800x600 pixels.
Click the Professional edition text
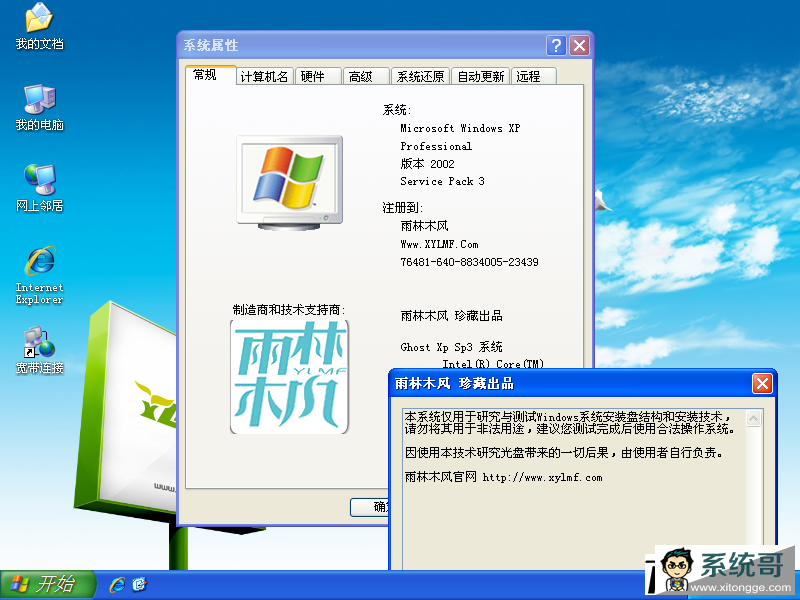pyautogui.click(x=436, y=146)
